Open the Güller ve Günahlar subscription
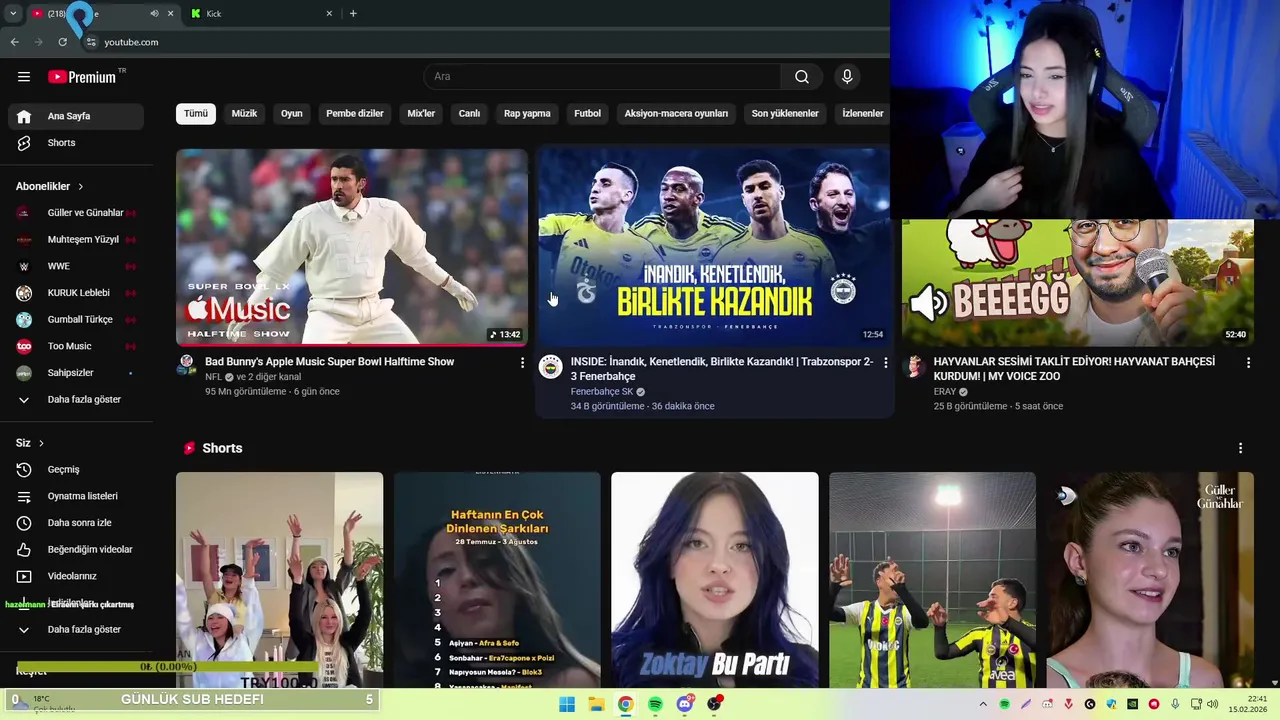This screenshot has height=720, width=1280. [x=76, y=213]
